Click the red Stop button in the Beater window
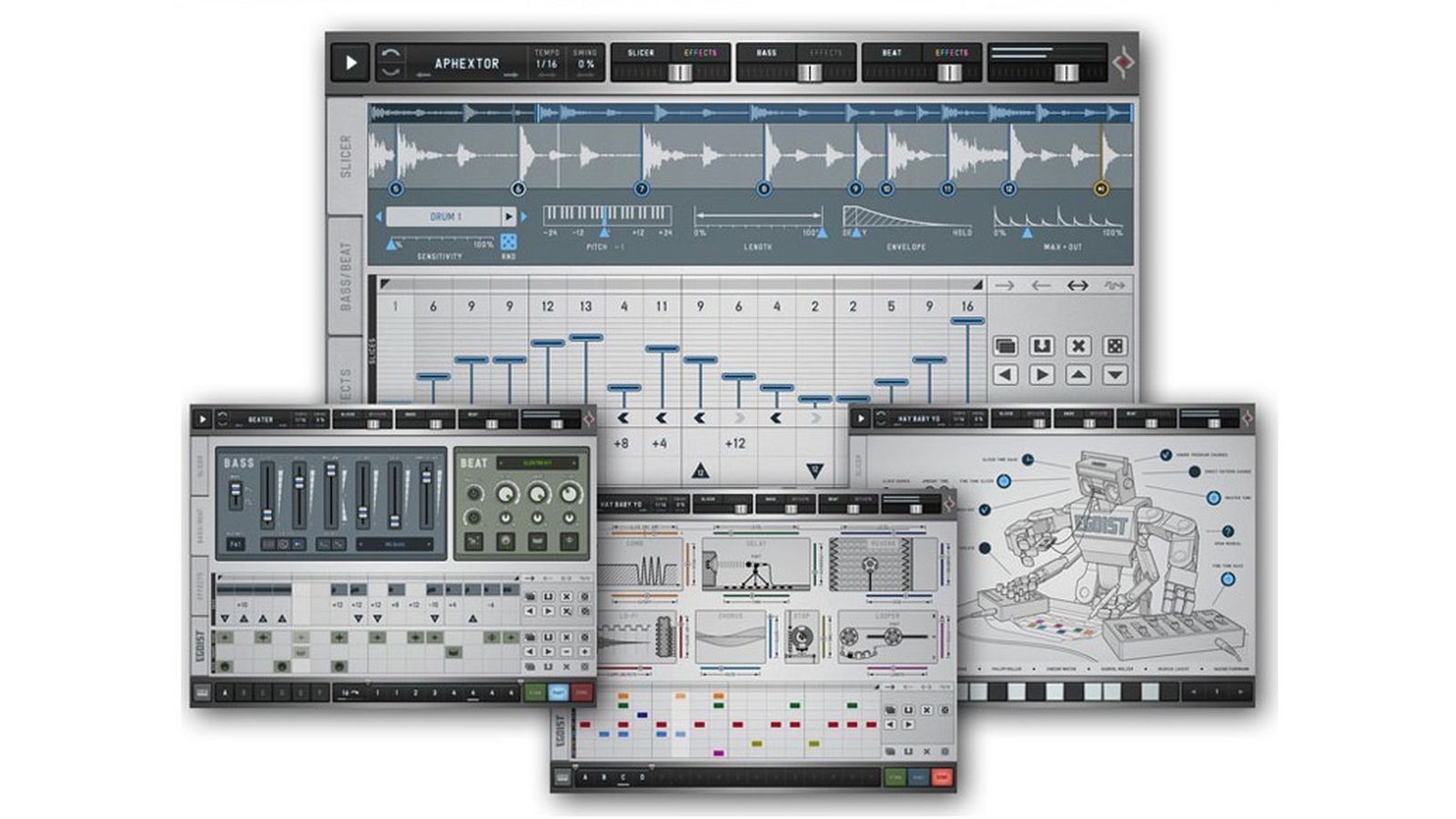Image resolution: width=1456 pixels, height=819 pixels. coord(581,693)
